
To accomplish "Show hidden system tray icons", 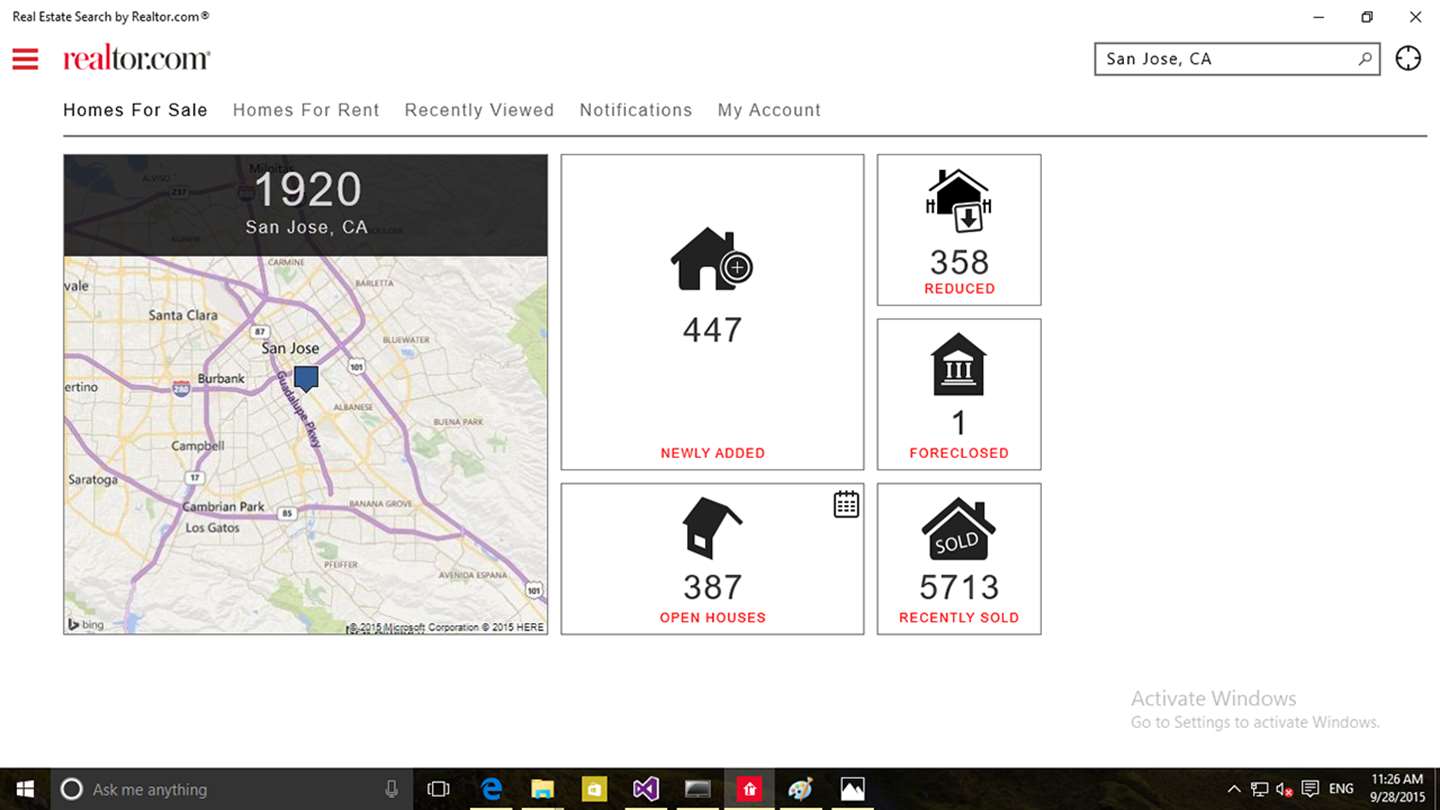I will coord(1234,789).
